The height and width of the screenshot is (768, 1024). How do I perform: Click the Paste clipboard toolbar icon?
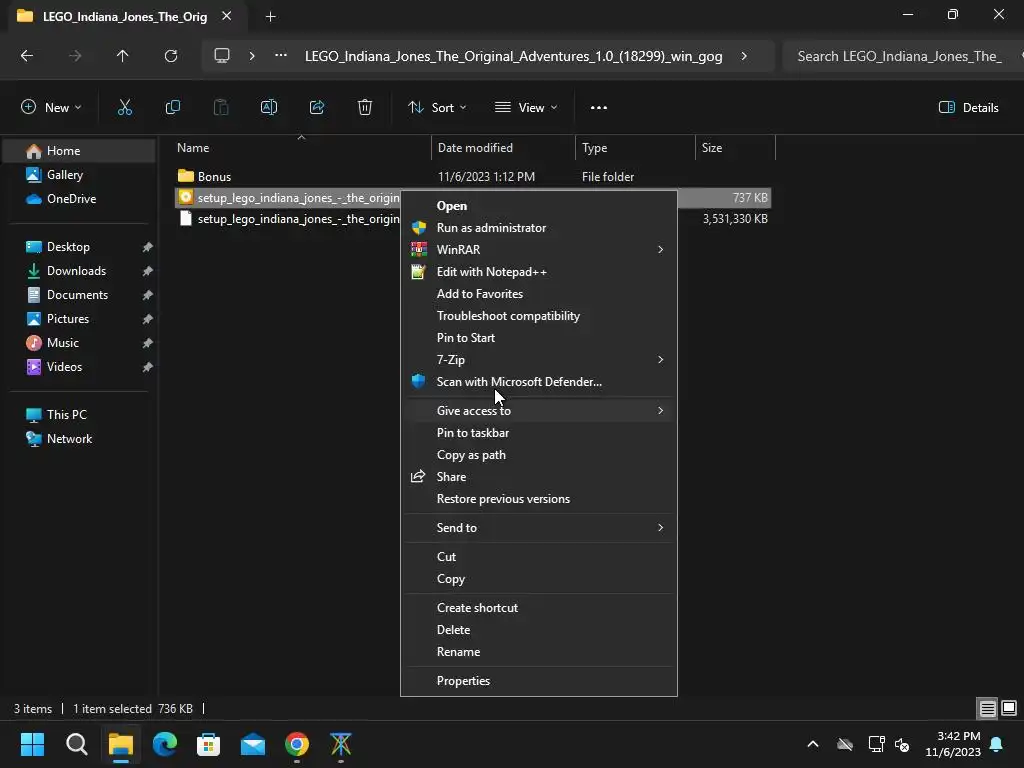[x=221, y=108]
